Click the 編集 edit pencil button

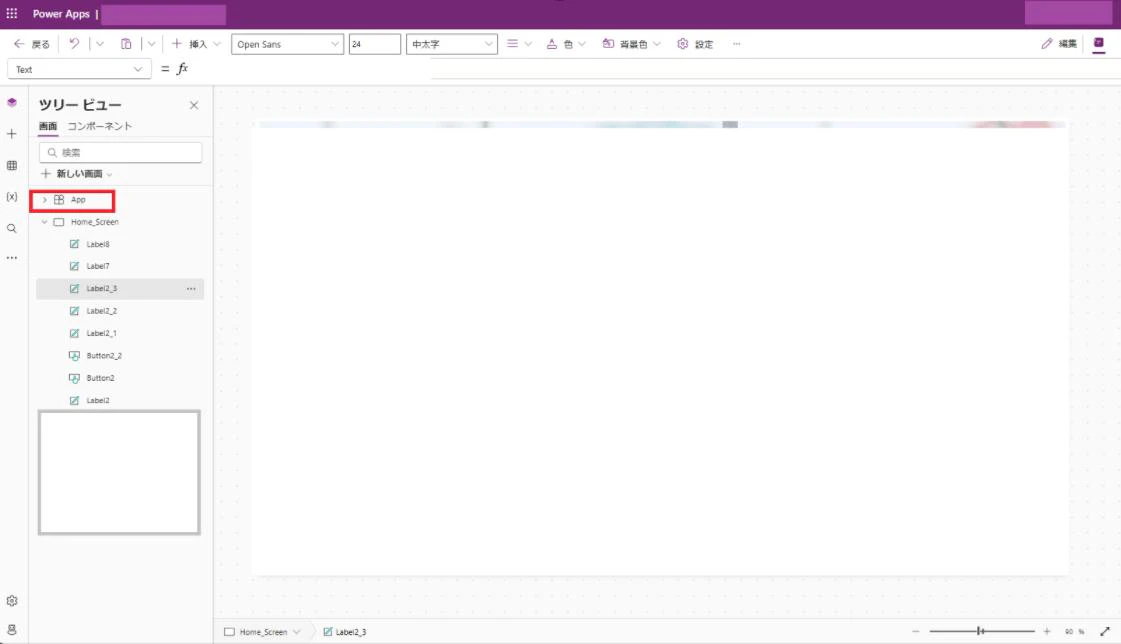[x=1059, y=44]
